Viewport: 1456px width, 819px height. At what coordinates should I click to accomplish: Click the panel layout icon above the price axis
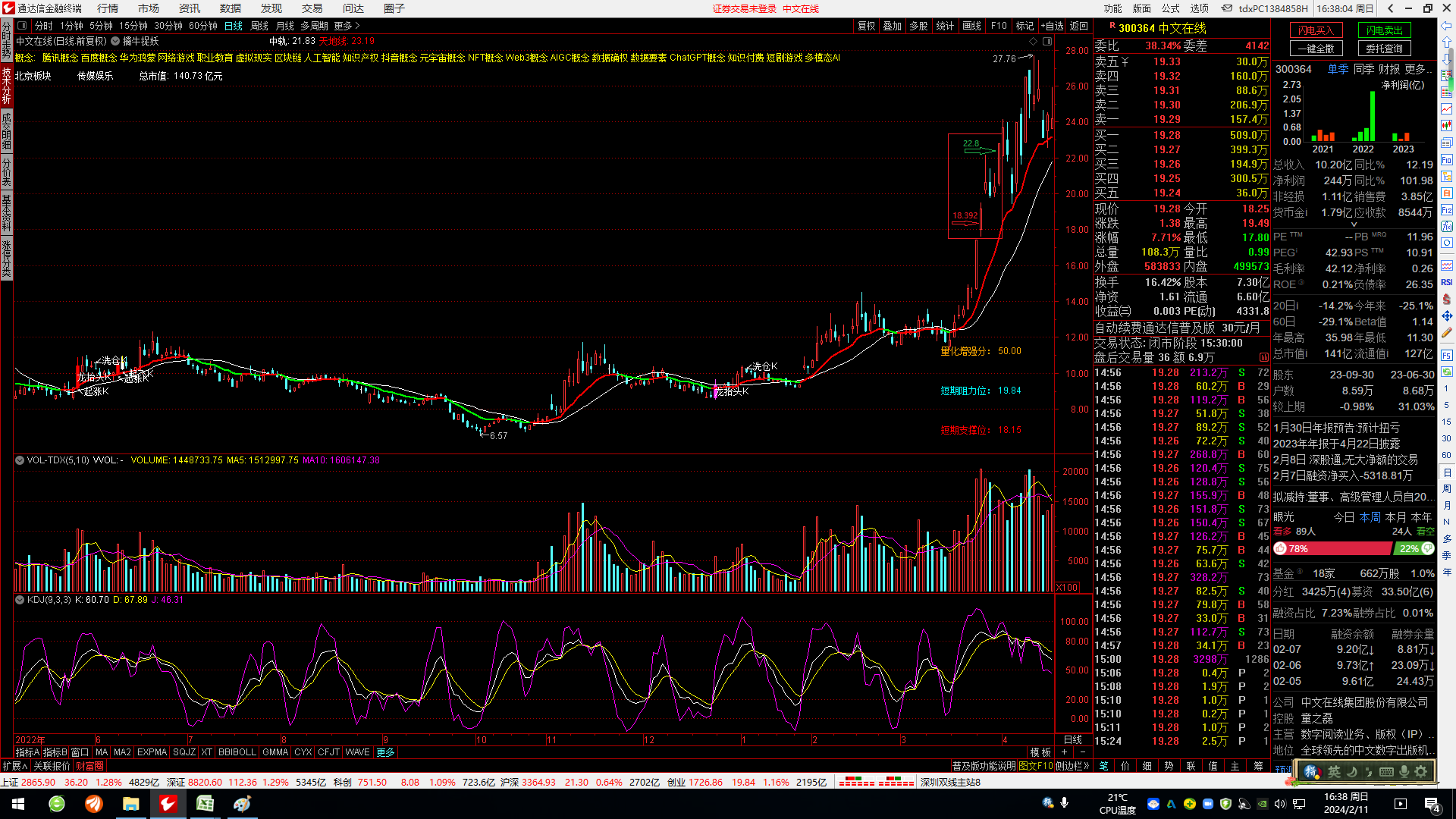click(1047, 42)
